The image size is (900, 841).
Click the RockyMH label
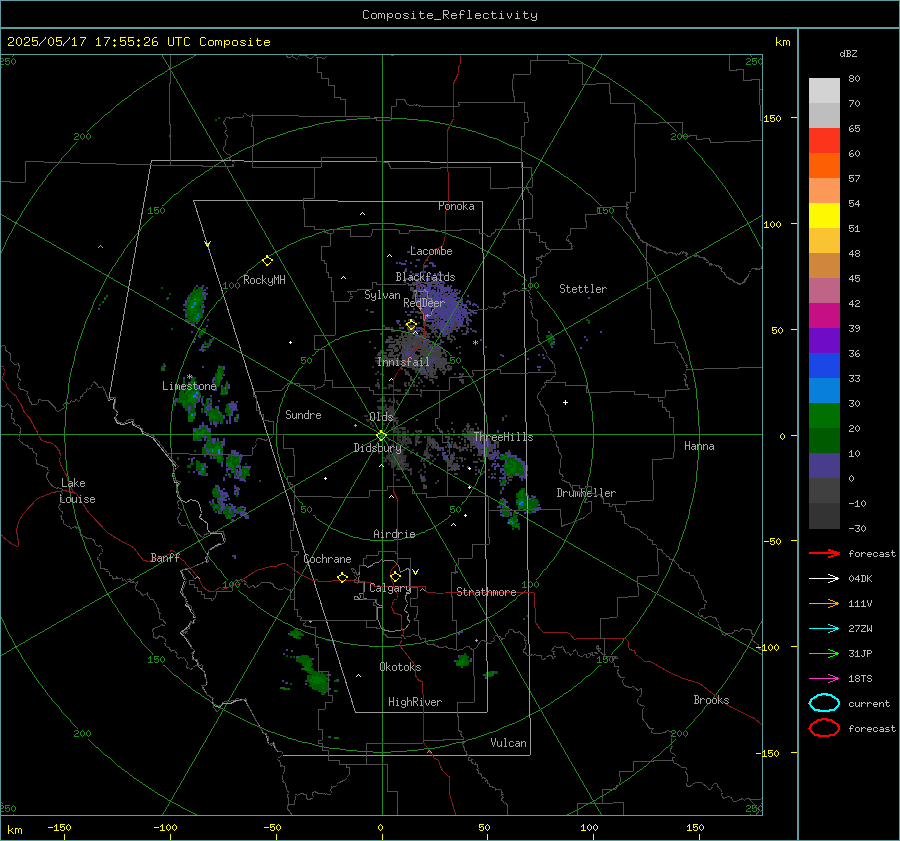[x=264, y=280]
